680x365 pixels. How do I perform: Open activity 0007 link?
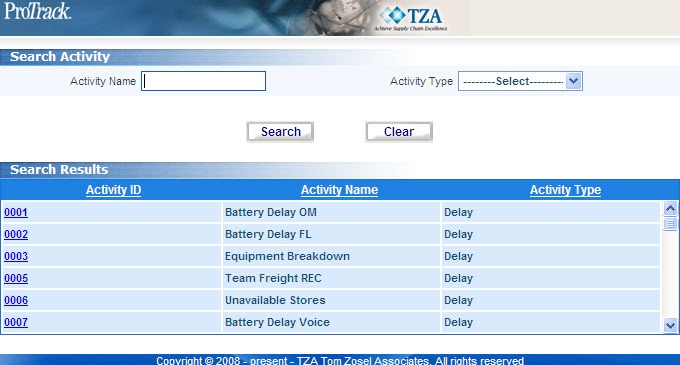point(16,323)
